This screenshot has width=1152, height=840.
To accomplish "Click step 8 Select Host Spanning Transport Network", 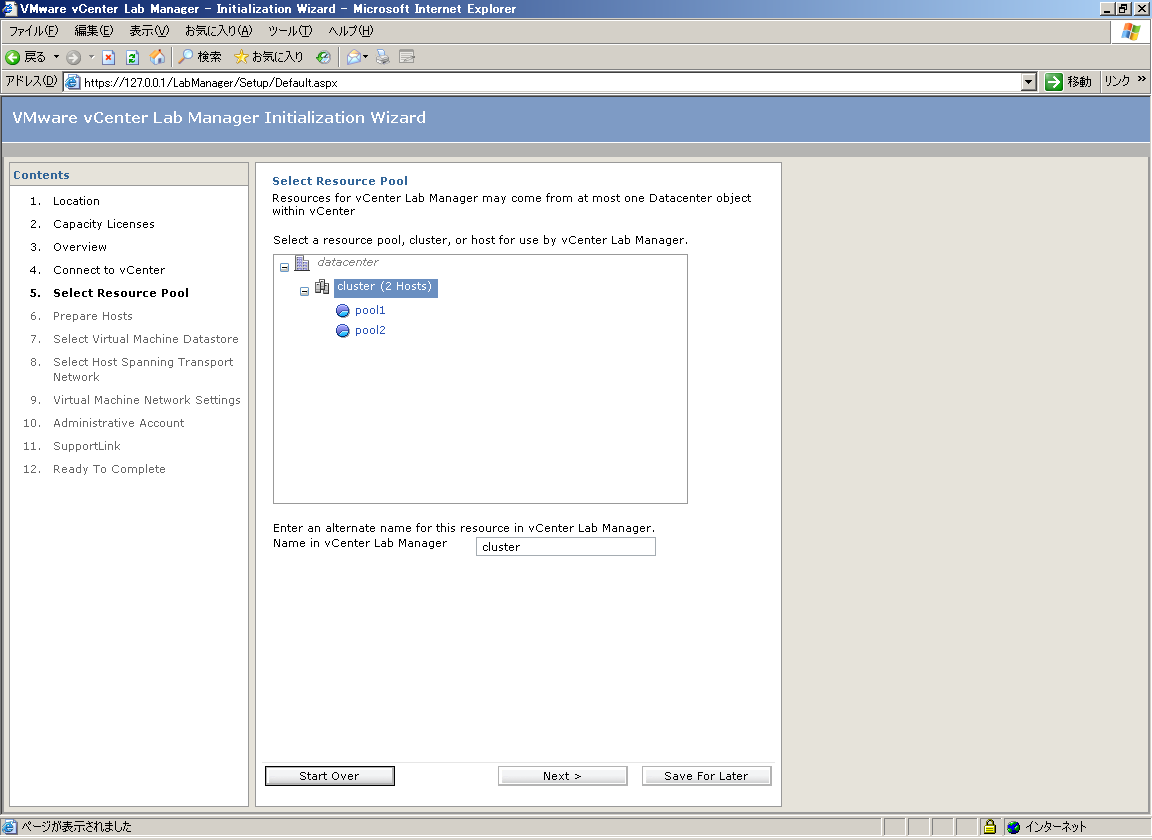I will tap(143, 370).
